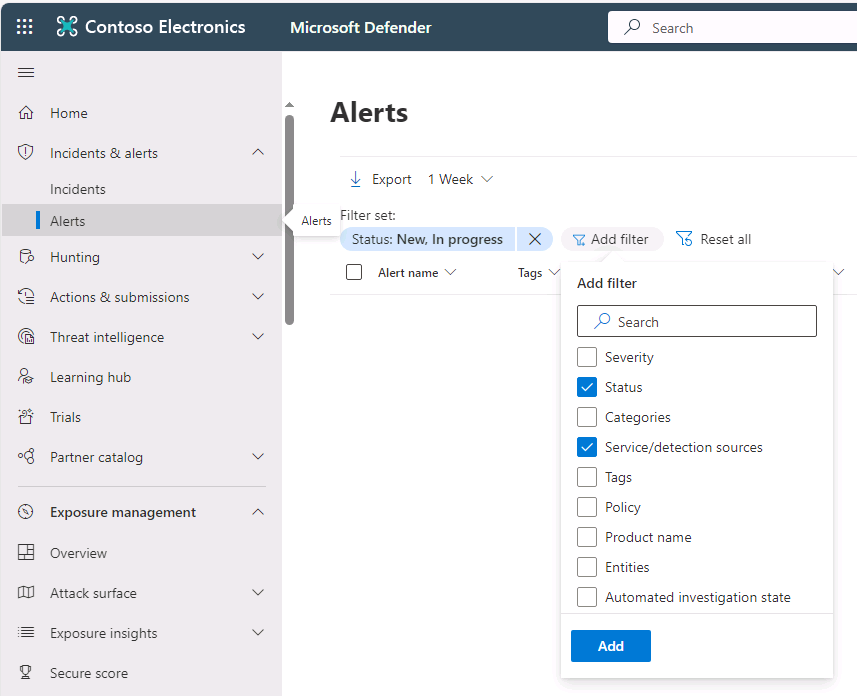
Task: Open Secure score from the sidebar
Action: tap(86, 673)
